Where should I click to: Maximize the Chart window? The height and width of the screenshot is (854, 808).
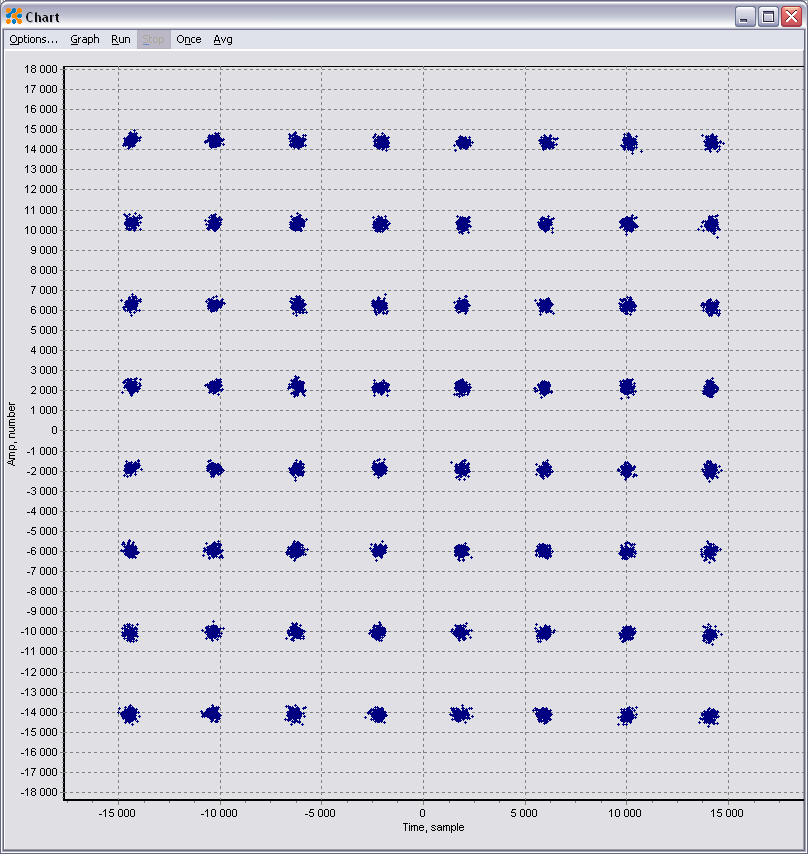pos(768,16)
